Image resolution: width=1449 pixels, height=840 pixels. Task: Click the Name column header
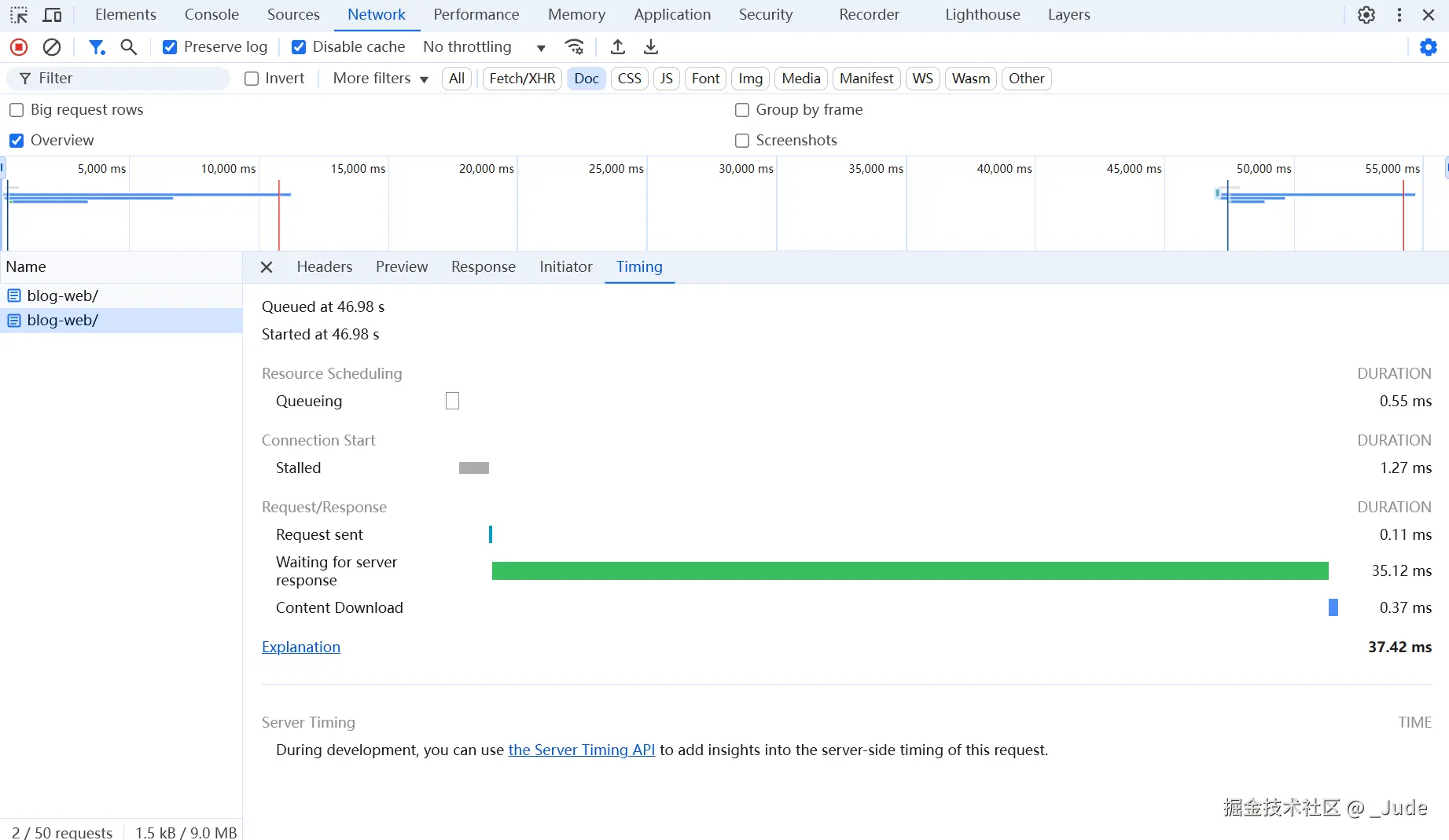121,267
